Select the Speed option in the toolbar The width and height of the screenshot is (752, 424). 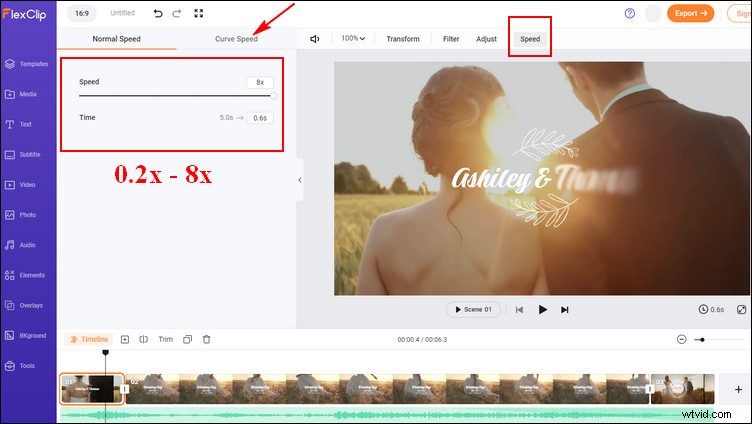(530, 39)
